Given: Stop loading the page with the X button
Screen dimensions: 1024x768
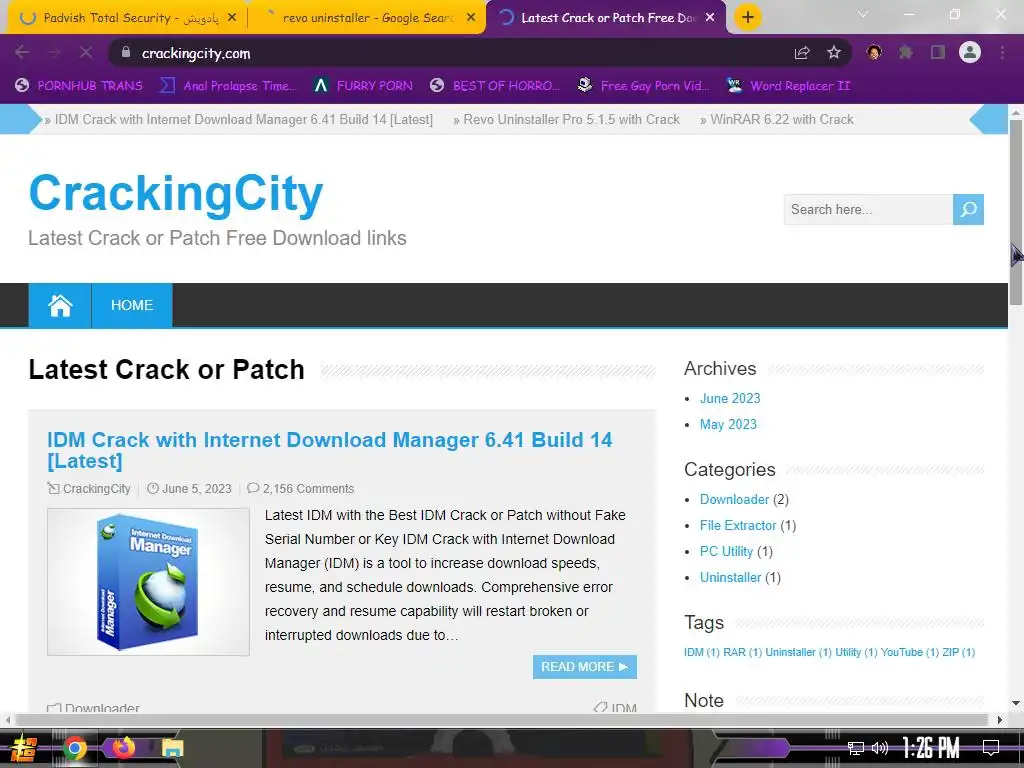Looking at the screenshot, I should (x=86, y=53).
